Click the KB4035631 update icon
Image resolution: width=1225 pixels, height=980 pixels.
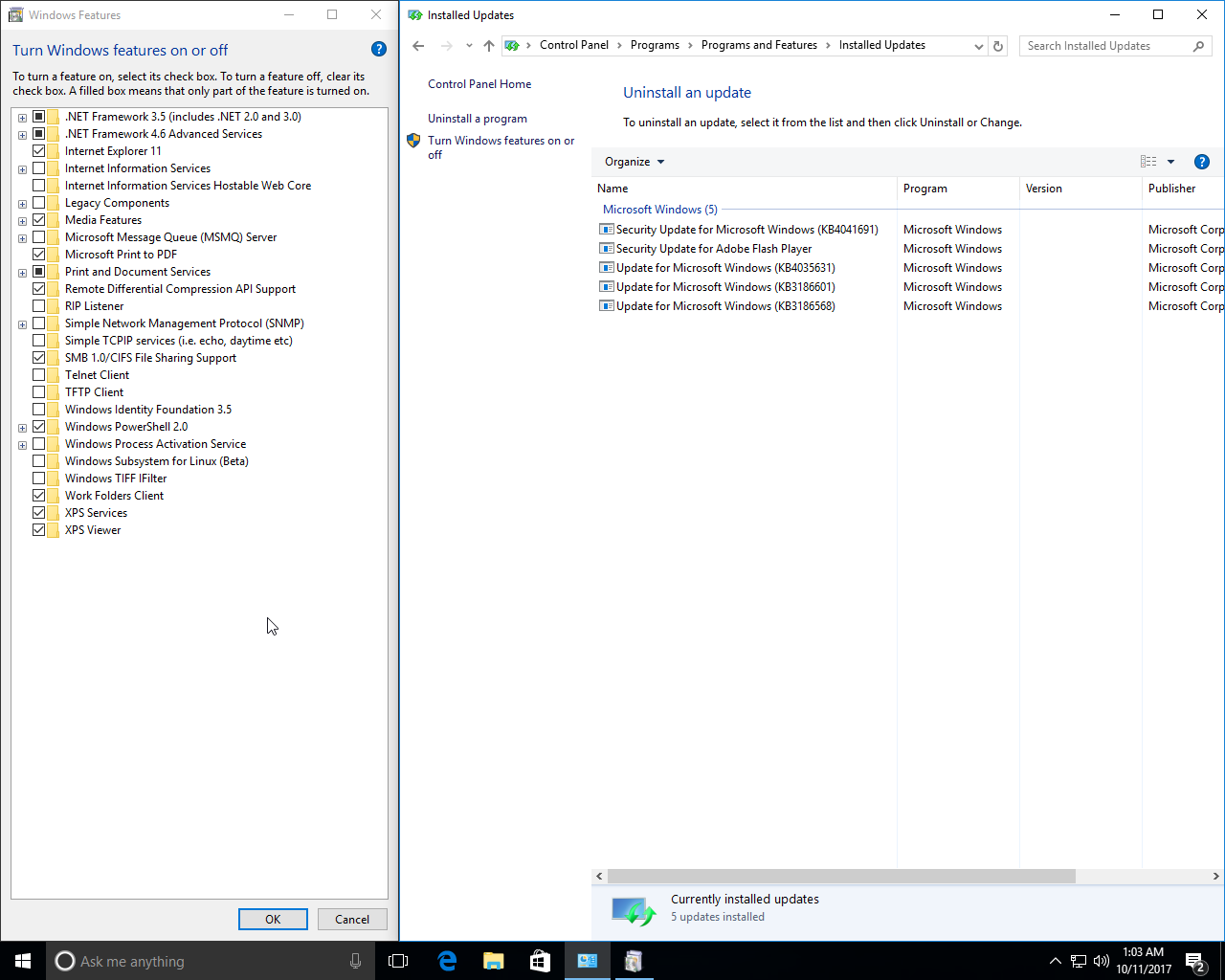click(x=606, y=268)
